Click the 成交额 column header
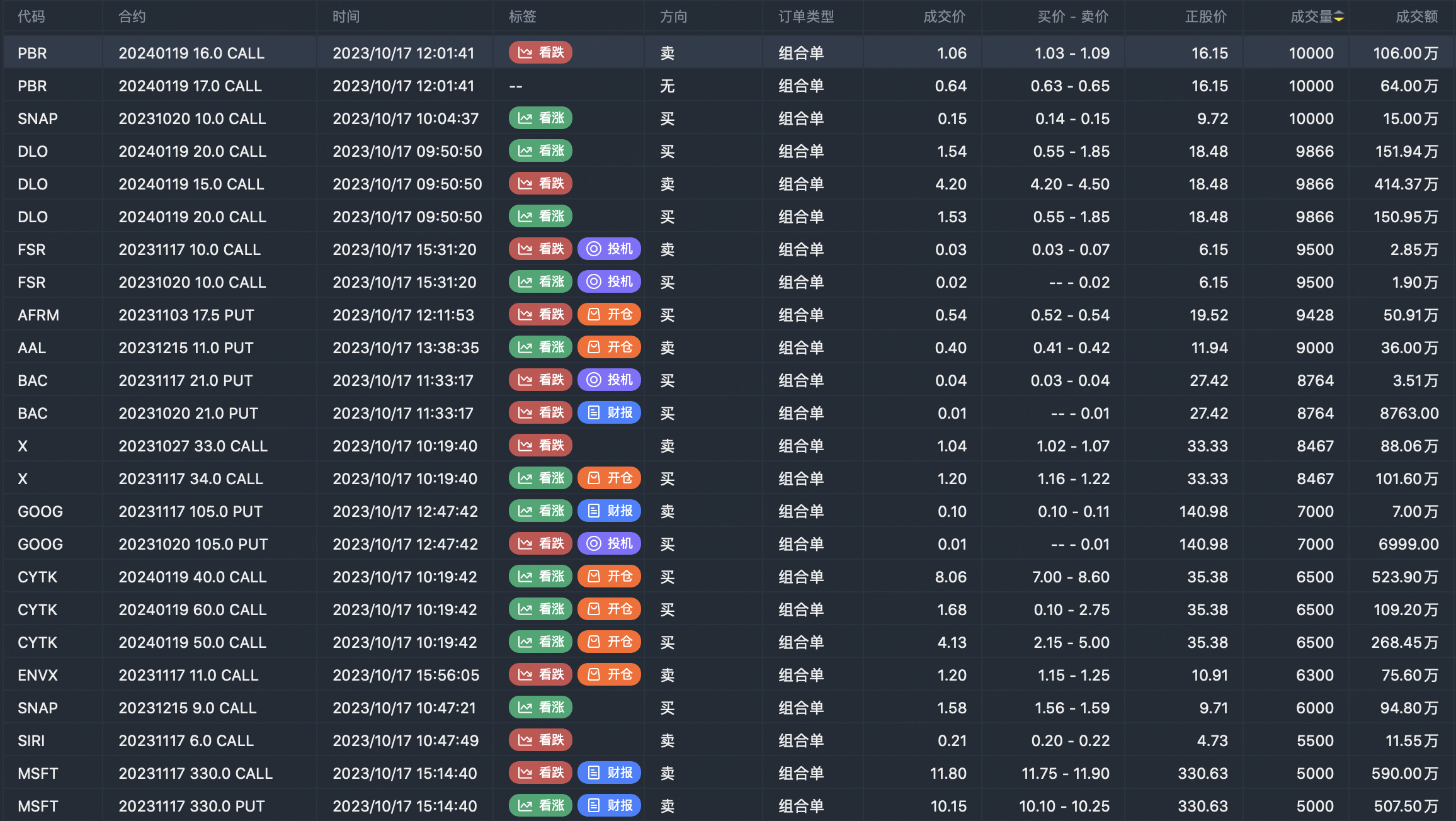 [1417, 16]
